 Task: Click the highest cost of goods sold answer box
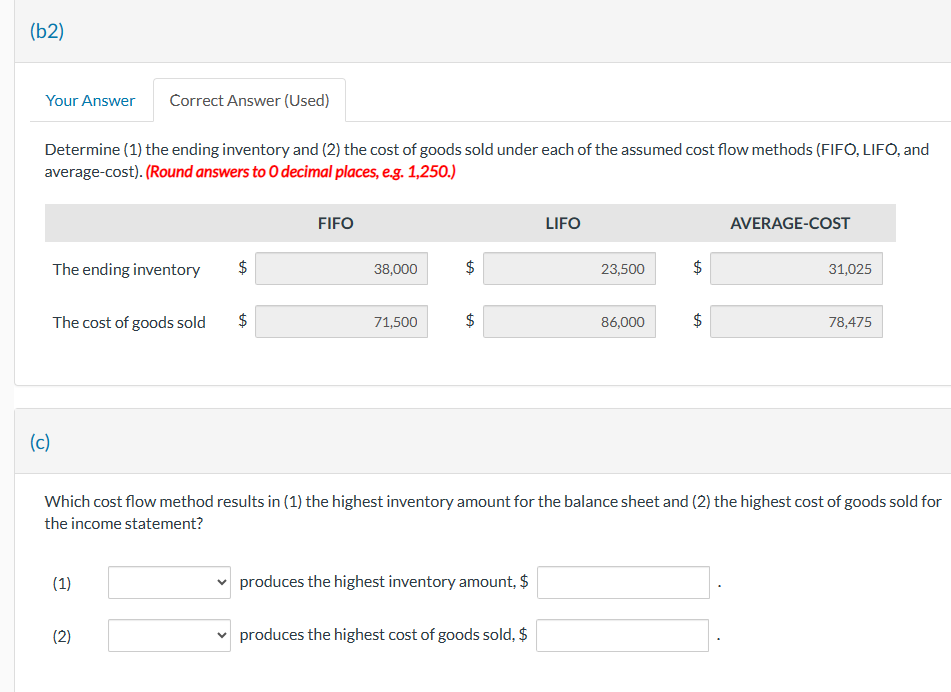pos(622,635)
